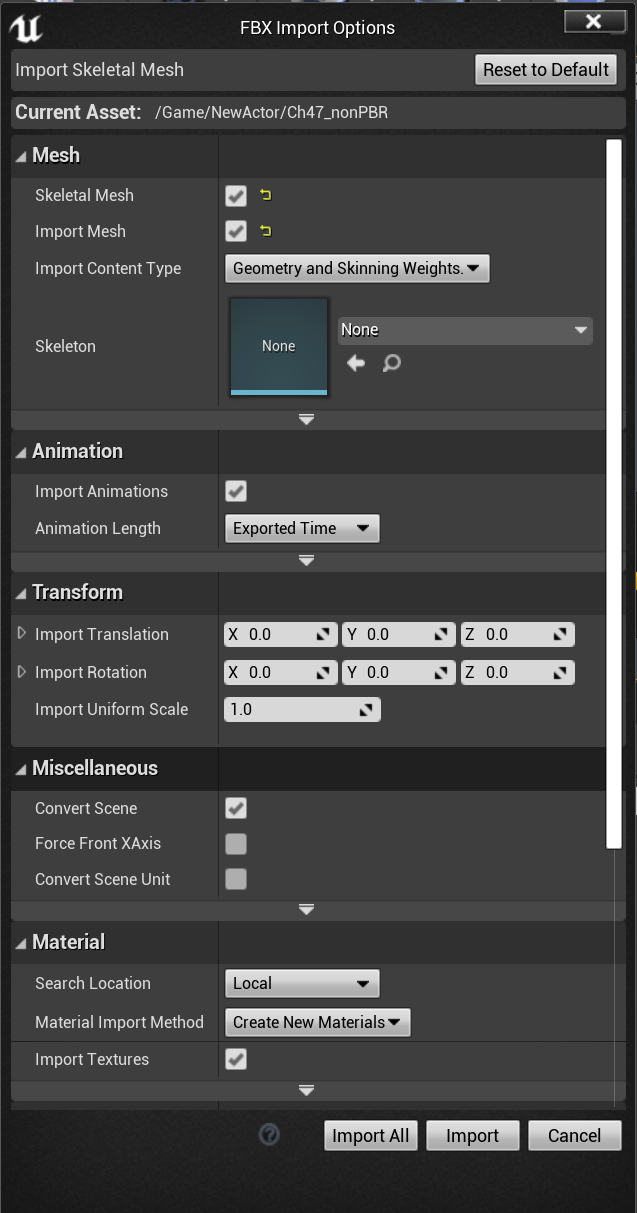The width and height of the screenshot is (637, 1213).
Task: Reset Import Mesh to default arrow
Action: click(265, 231)
